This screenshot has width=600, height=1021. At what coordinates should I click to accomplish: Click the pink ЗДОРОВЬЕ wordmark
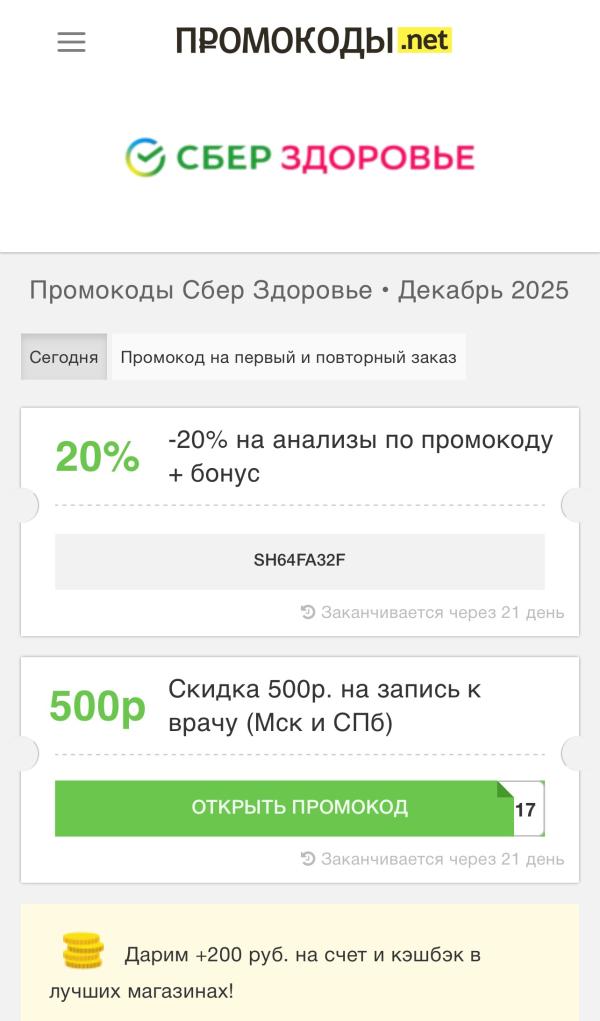(x=377, y=158)
